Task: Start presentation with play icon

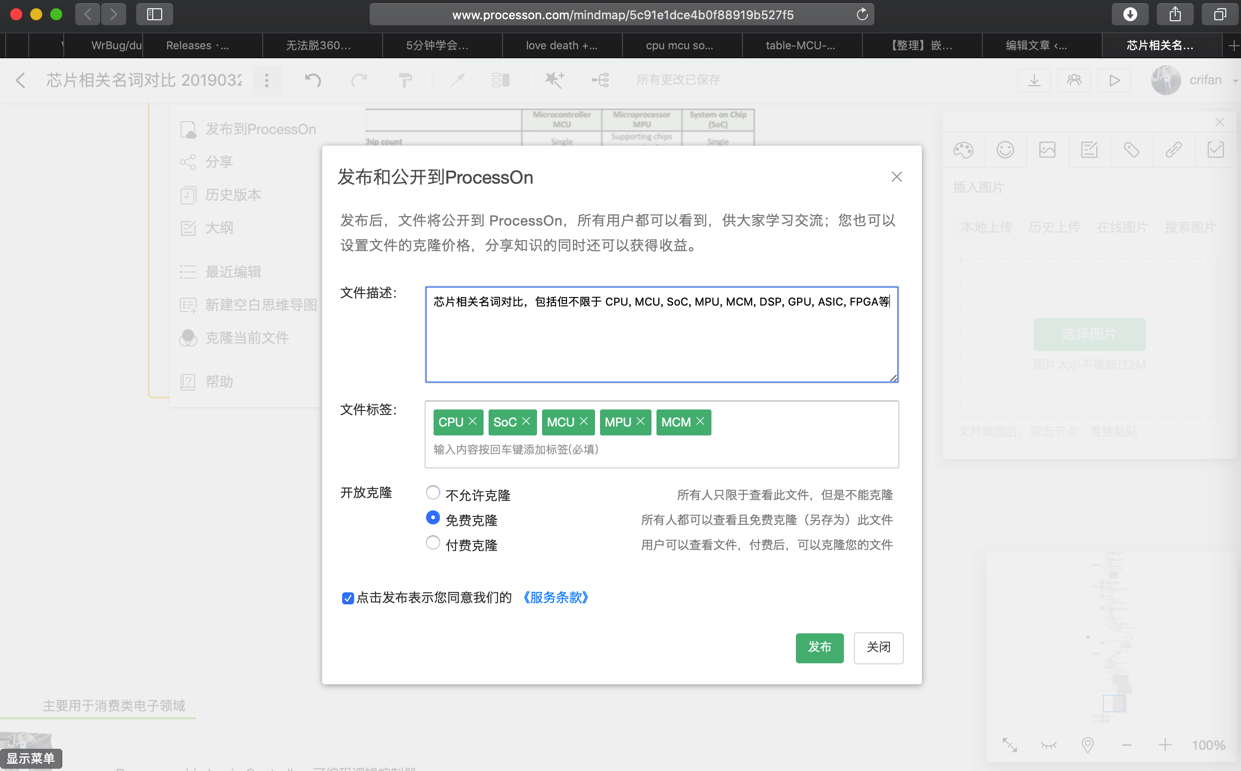Action: point(1114,80)
